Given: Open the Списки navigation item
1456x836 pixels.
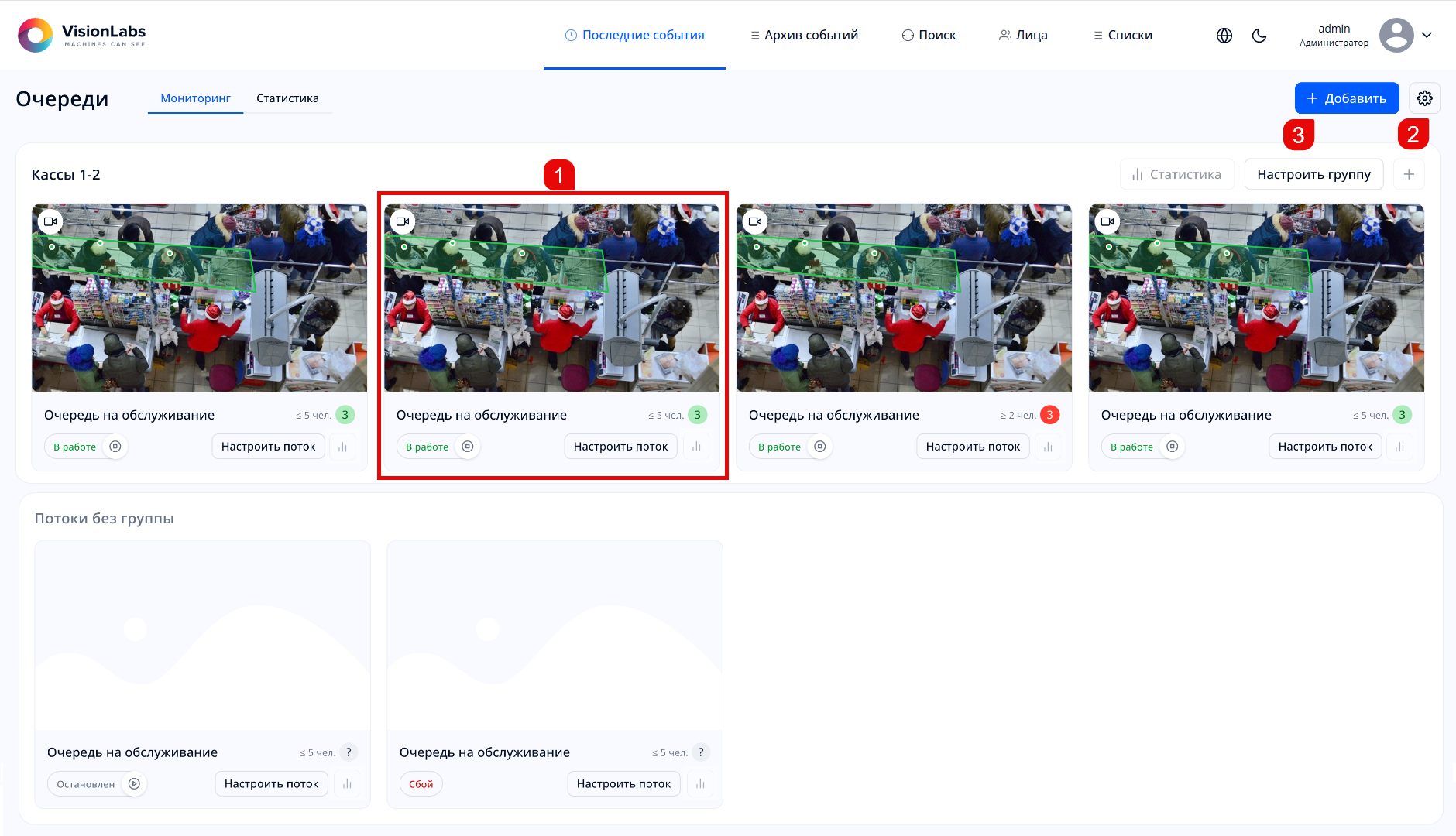Looking at the screenshot, I should [1122, 36].
